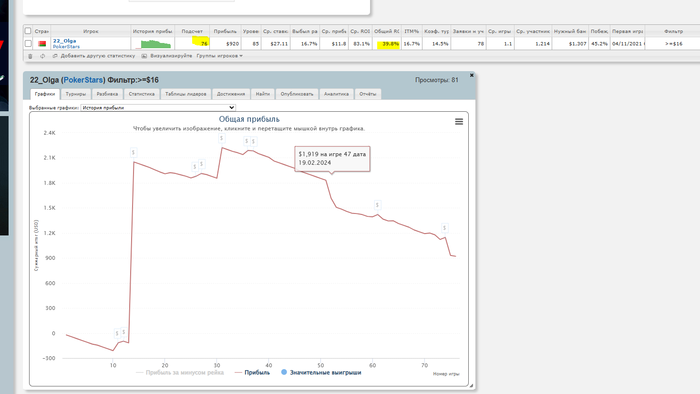700x394 pixels.
Task: Click Добавить другую статистику
Action: pos(98,56)
